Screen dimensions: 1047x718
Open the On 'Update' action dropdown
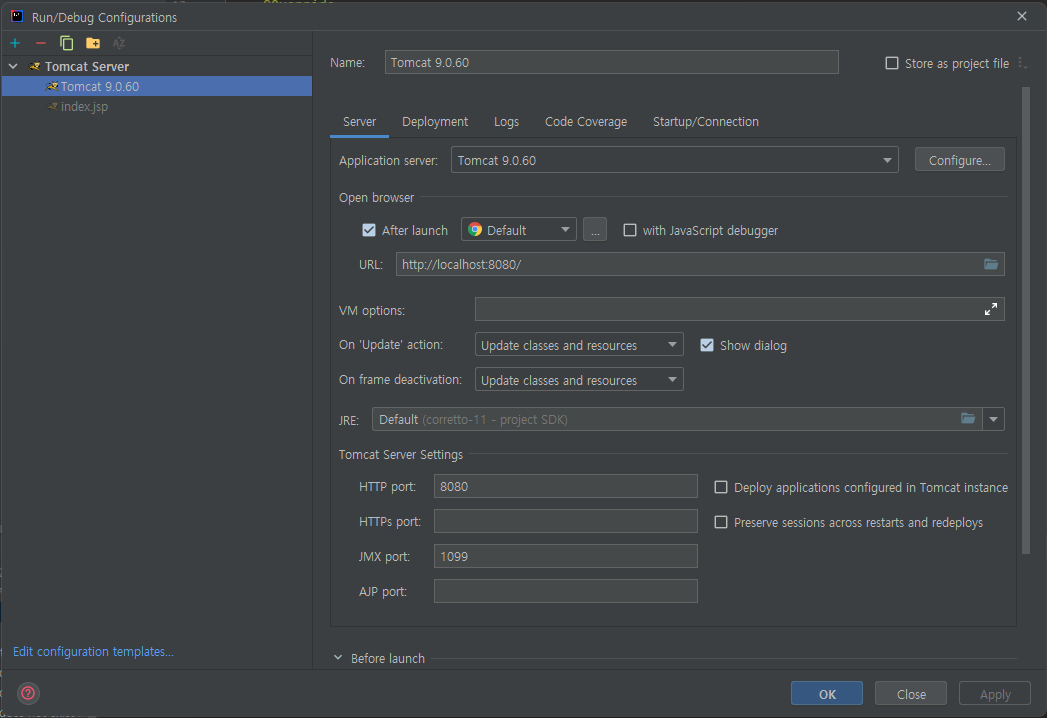[x=579, y=345]
